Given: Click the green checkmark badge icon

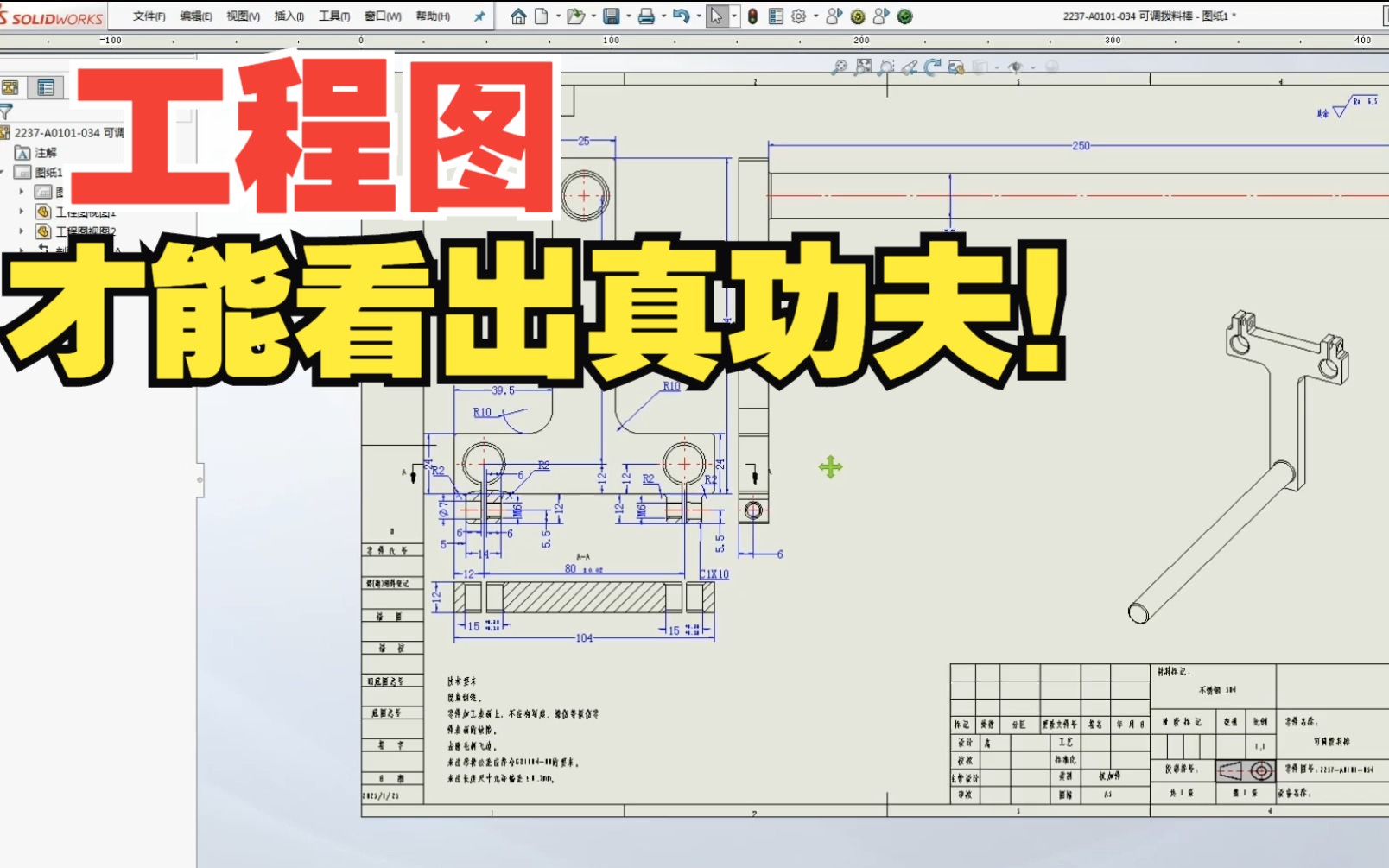Looking at the screenshot, I should (x=904, y=16).
